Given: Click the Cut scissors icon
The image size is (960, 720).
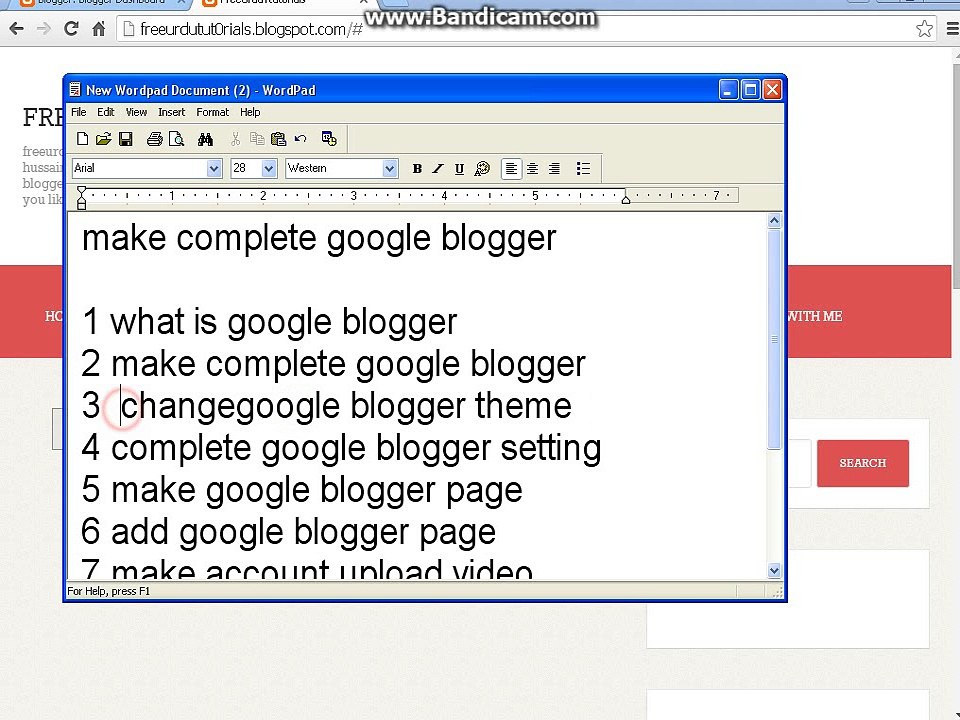Looking at the screenshot, I should click(235, 139).
